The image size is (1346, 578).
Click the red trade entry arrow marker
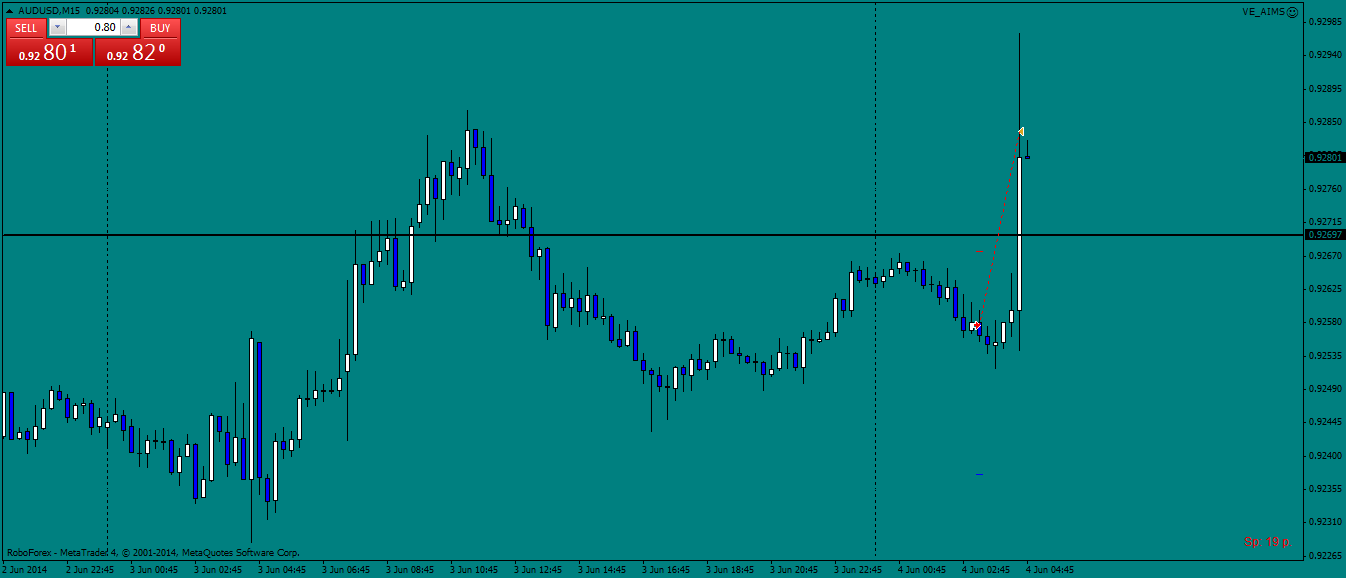click(x=976, y=326)
